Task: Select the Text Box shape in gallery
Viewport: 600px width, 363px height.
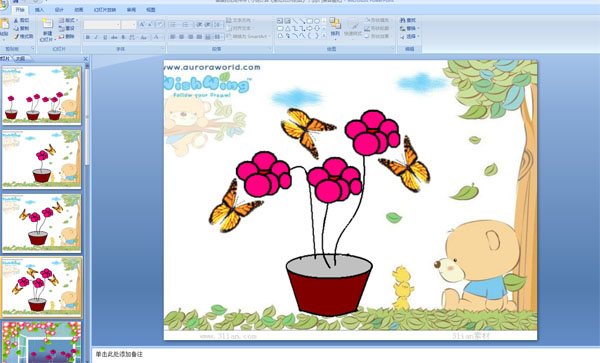Action: tap(280, 21)
